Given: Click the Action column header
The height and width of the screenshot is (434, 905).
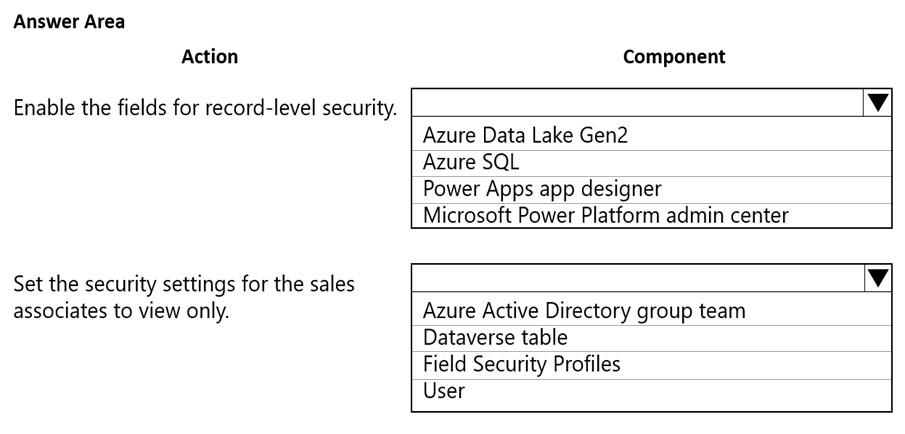Looking at the screenshot, I should pos(210,57).
